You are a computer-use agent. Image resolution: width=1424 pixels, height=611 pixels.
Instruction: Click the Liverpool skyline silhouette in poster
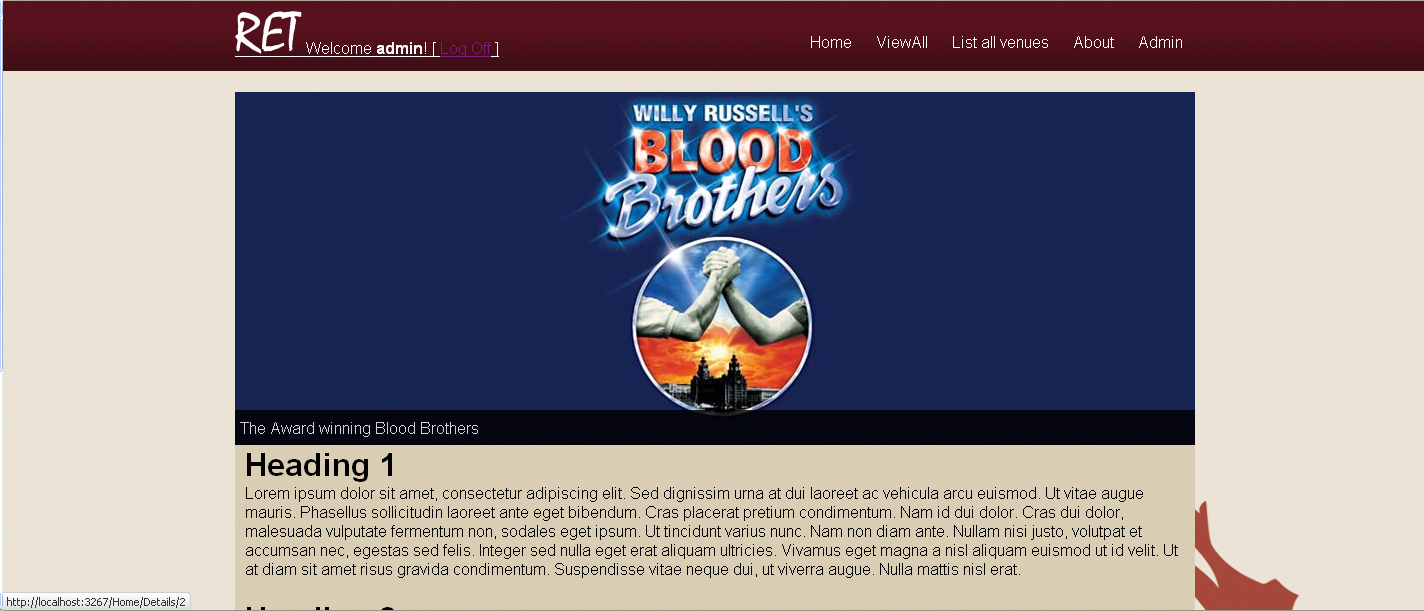coord(722,387)
